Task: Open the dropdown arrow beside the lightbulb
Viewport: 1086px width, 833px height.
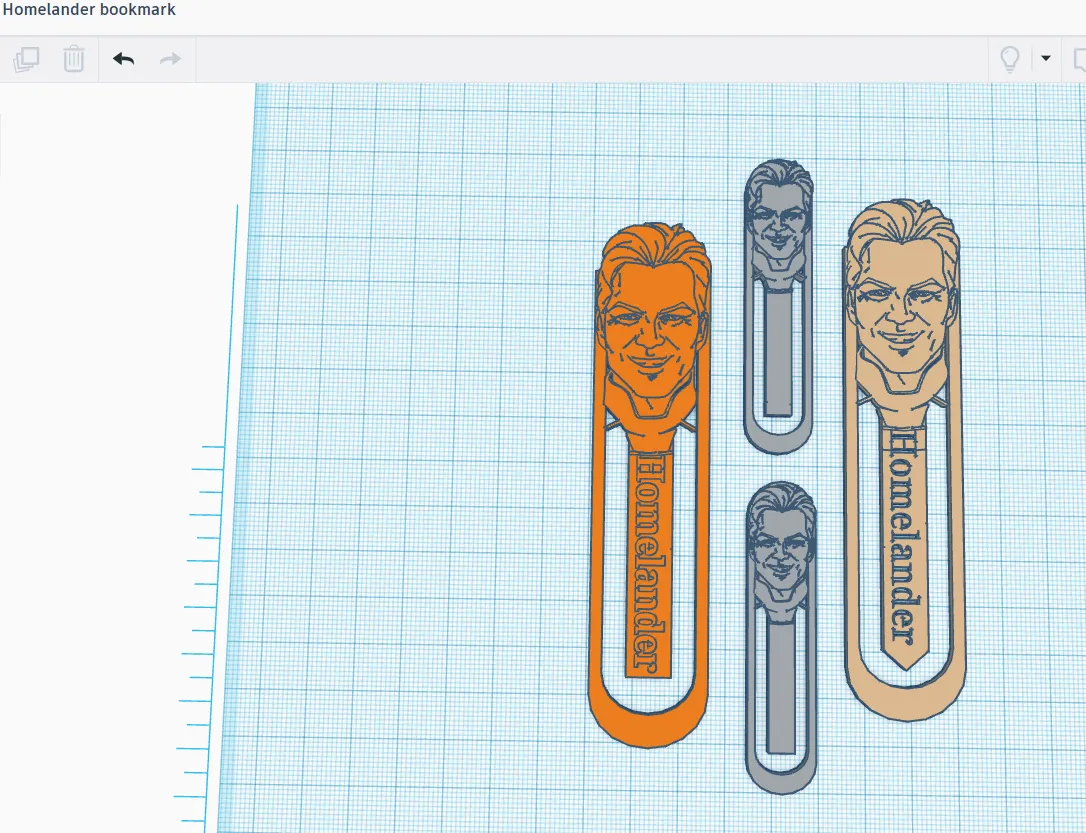Action: (1046, 58)
